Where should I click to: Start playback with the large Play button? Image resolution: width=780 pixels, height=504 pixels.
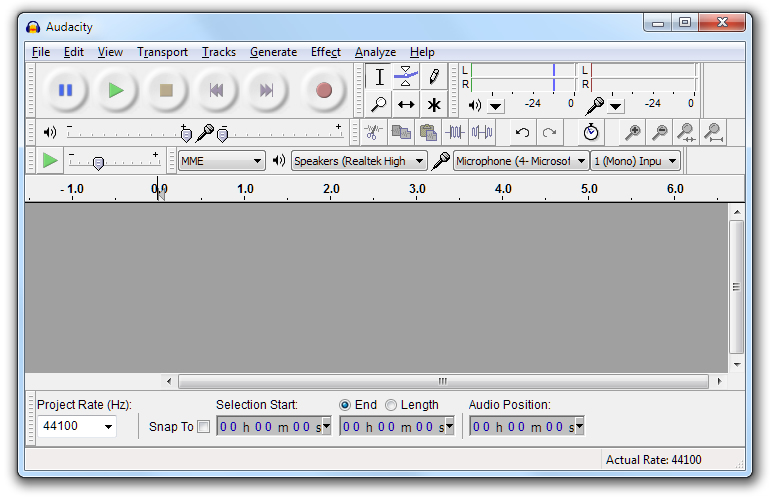(116, 91)
